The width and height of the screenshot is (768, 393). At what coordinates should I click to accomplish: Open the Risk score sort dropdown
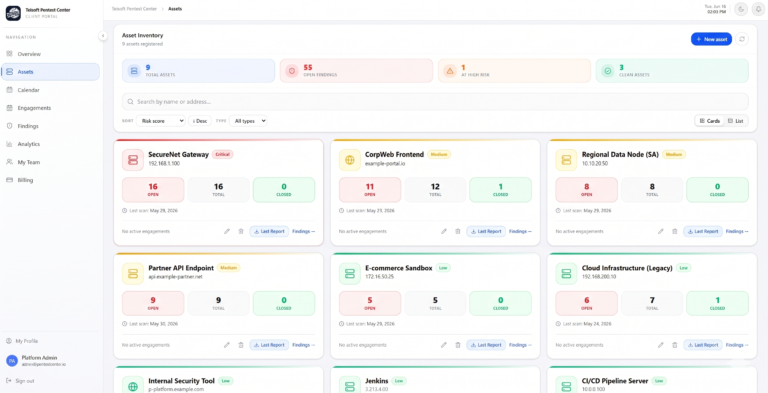[161, 121]
